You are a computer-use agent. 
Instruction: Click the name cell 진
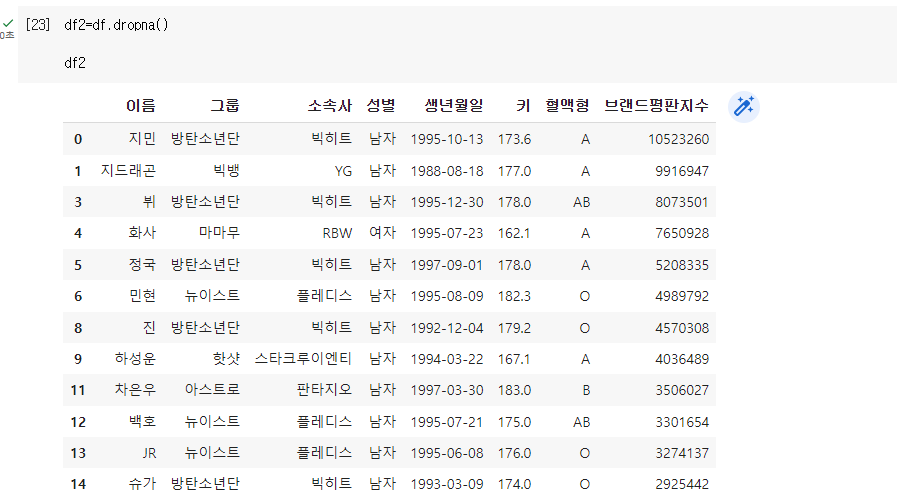pyautogui.click(x=149, y=328)
